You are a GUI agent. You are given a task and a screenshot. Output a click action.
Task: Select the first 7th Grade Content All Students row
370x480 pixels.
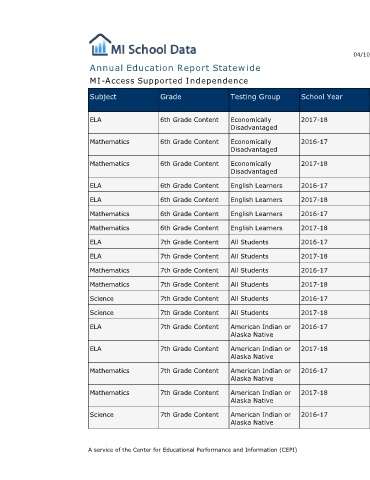[x=229, y=242]
